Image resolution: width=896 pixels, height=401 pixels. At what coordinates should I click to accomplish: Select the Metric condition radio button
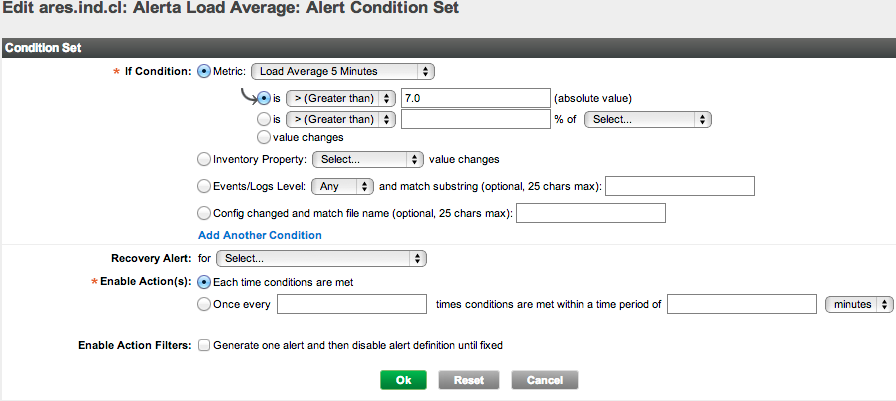click(205, 71)
